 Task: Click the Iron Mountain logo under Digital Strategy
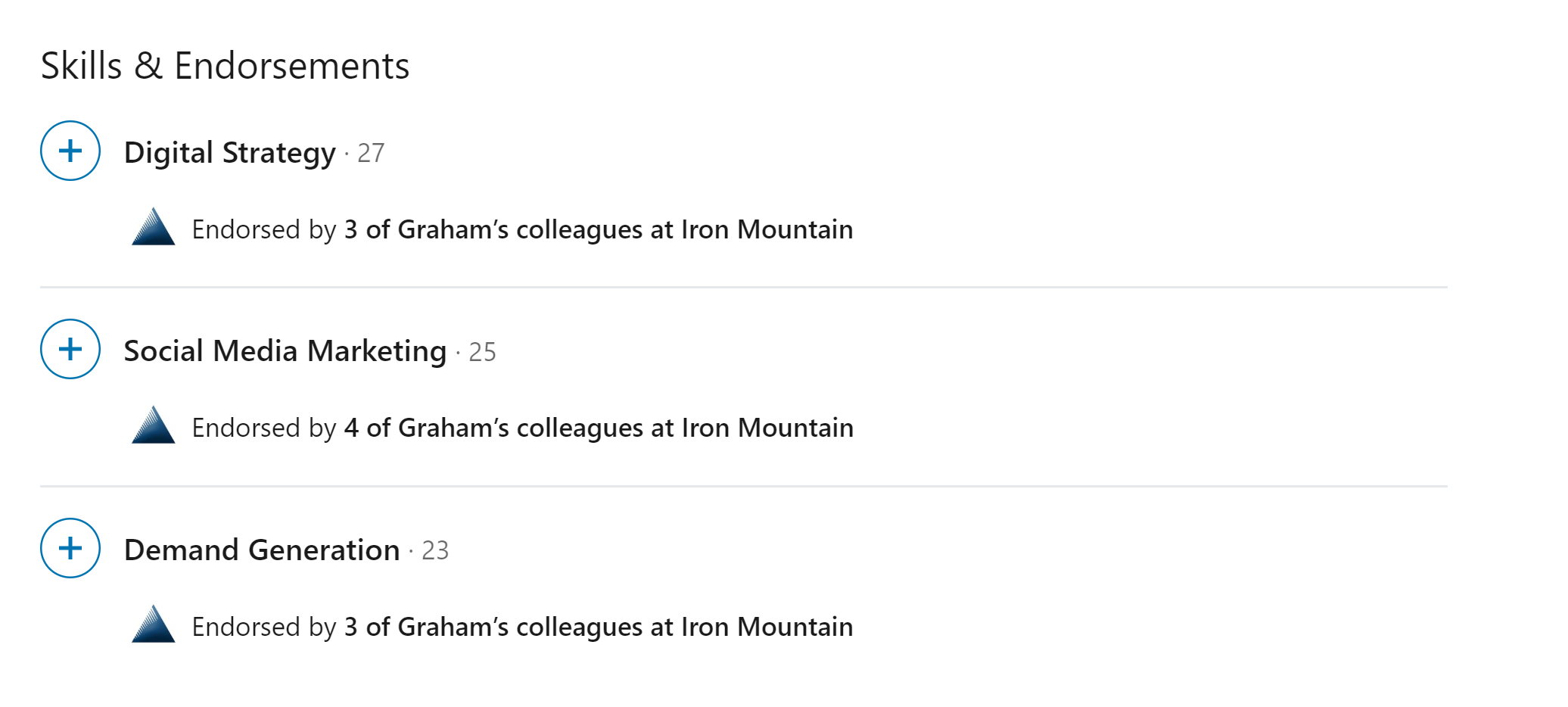click(154, 227)
